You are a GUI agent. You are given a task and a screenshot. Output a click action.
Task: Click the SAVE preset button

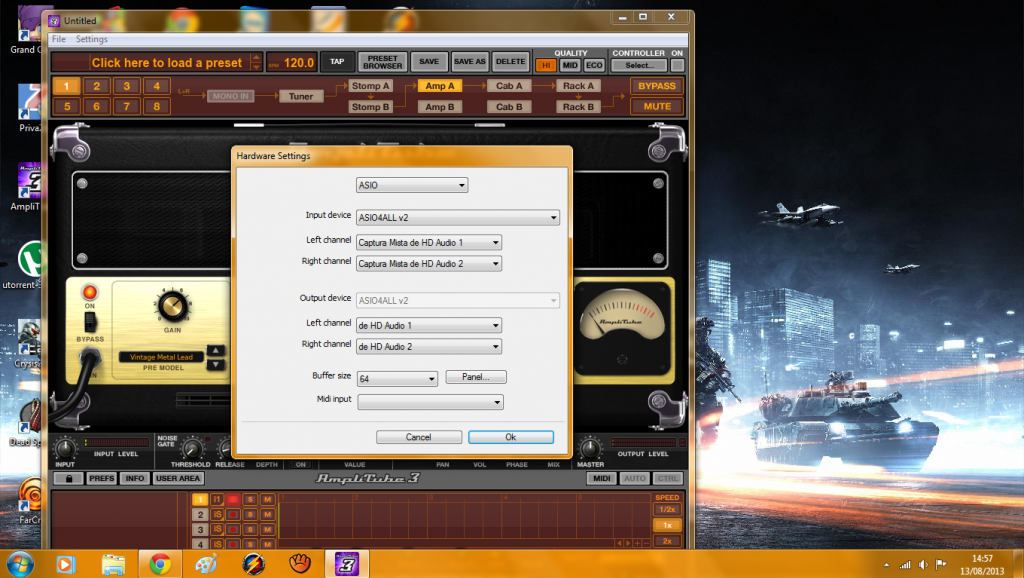click(x=429, y=62)
